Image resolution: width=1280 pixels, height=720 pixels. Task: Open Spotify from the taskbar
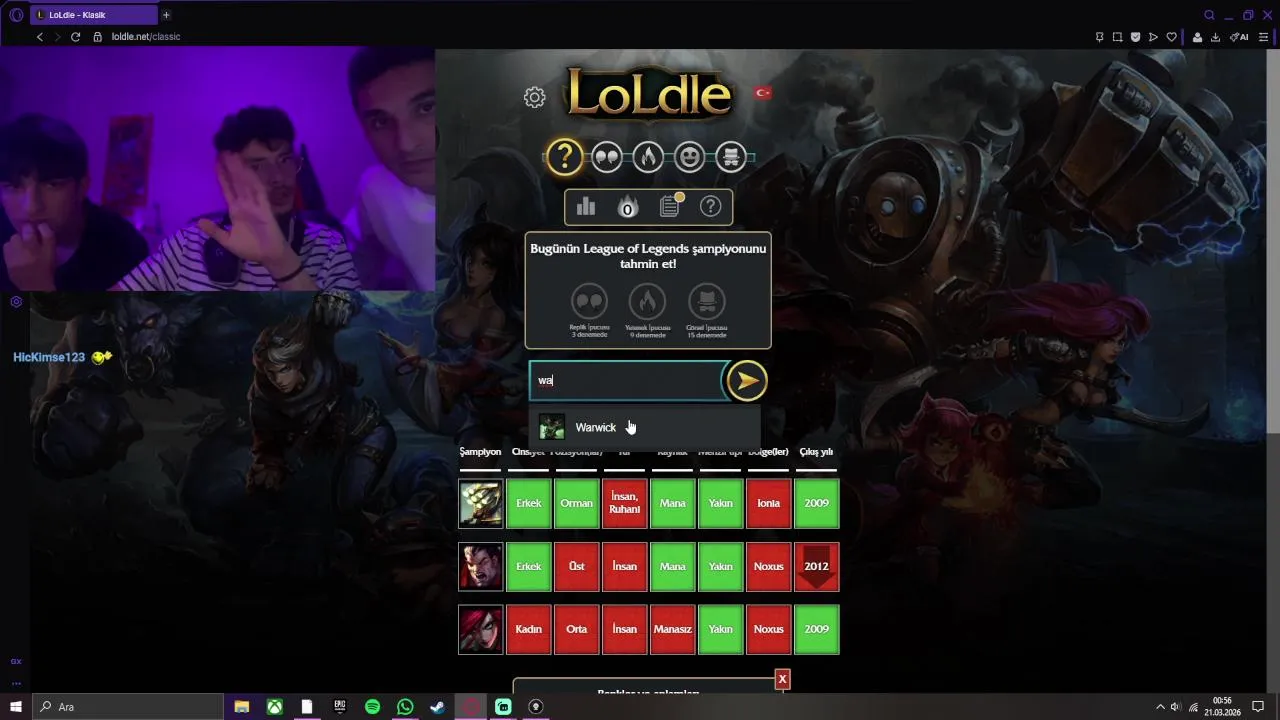(372, 707)
